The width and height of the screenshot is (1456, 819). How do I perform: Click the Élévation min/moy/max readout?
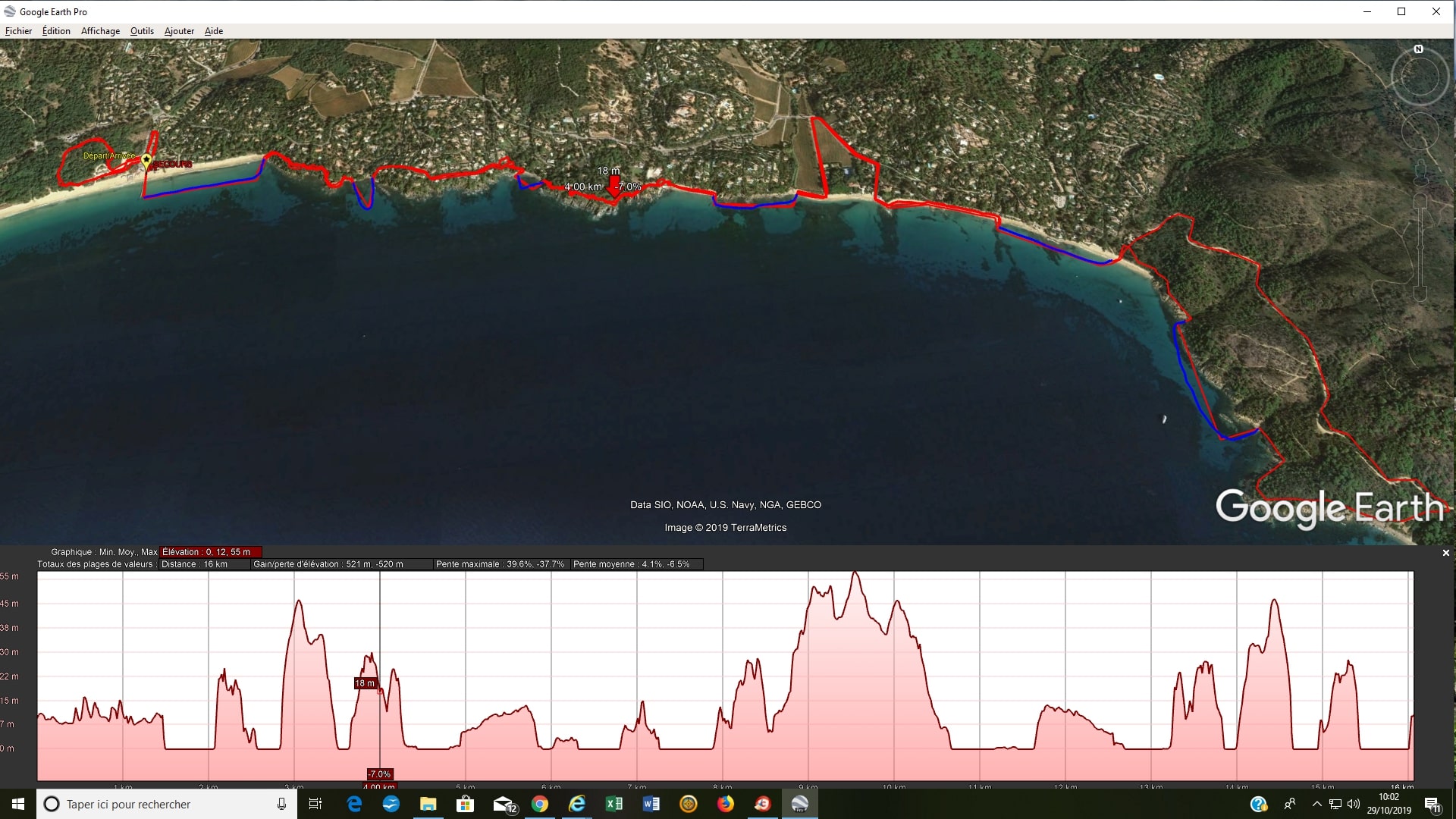pos(211,552)
